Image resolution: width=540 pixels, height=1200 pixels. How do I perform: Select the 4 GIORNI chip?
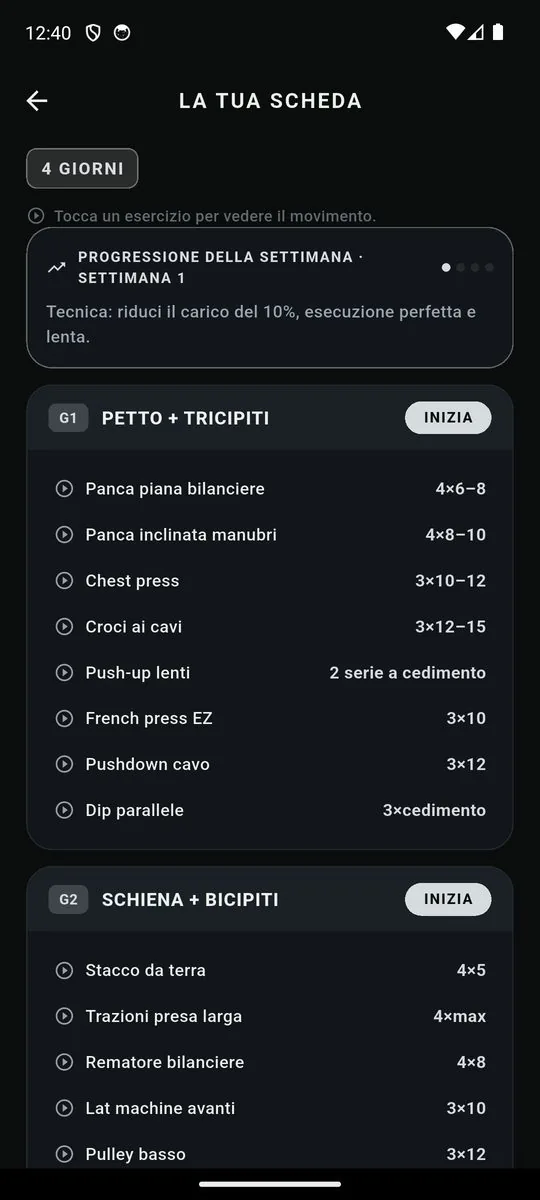tap(82, 168)
